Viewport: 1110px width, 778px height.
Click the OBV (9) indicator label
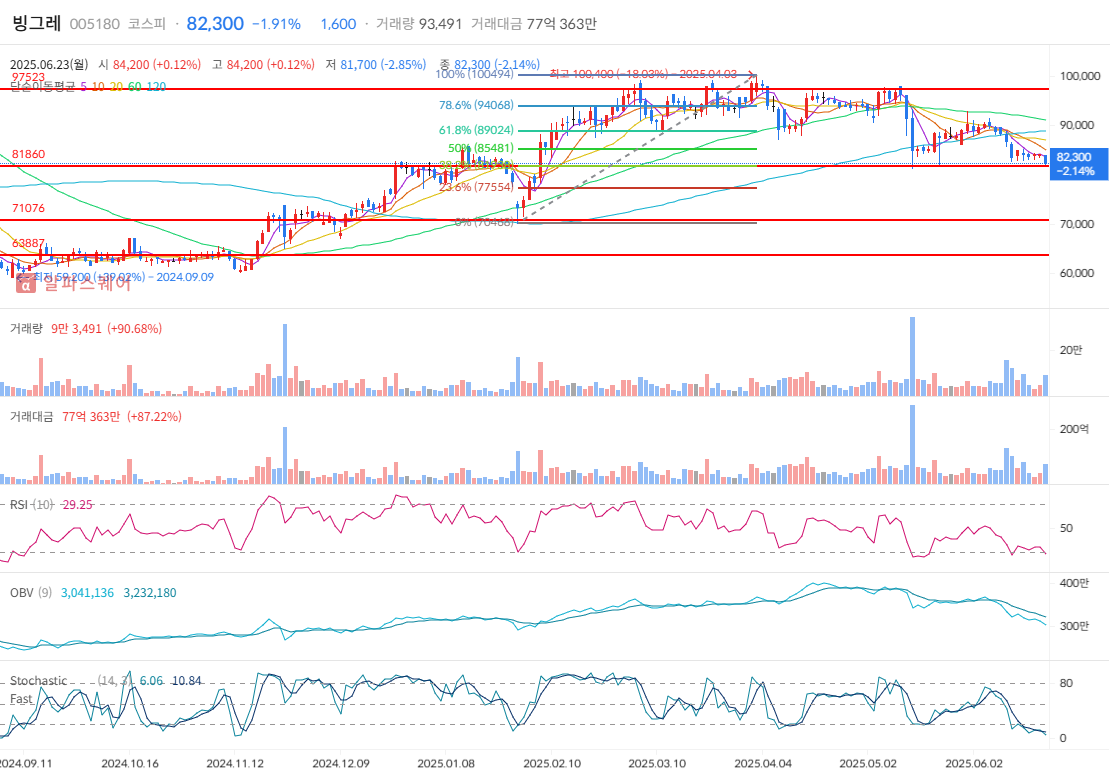30,593
